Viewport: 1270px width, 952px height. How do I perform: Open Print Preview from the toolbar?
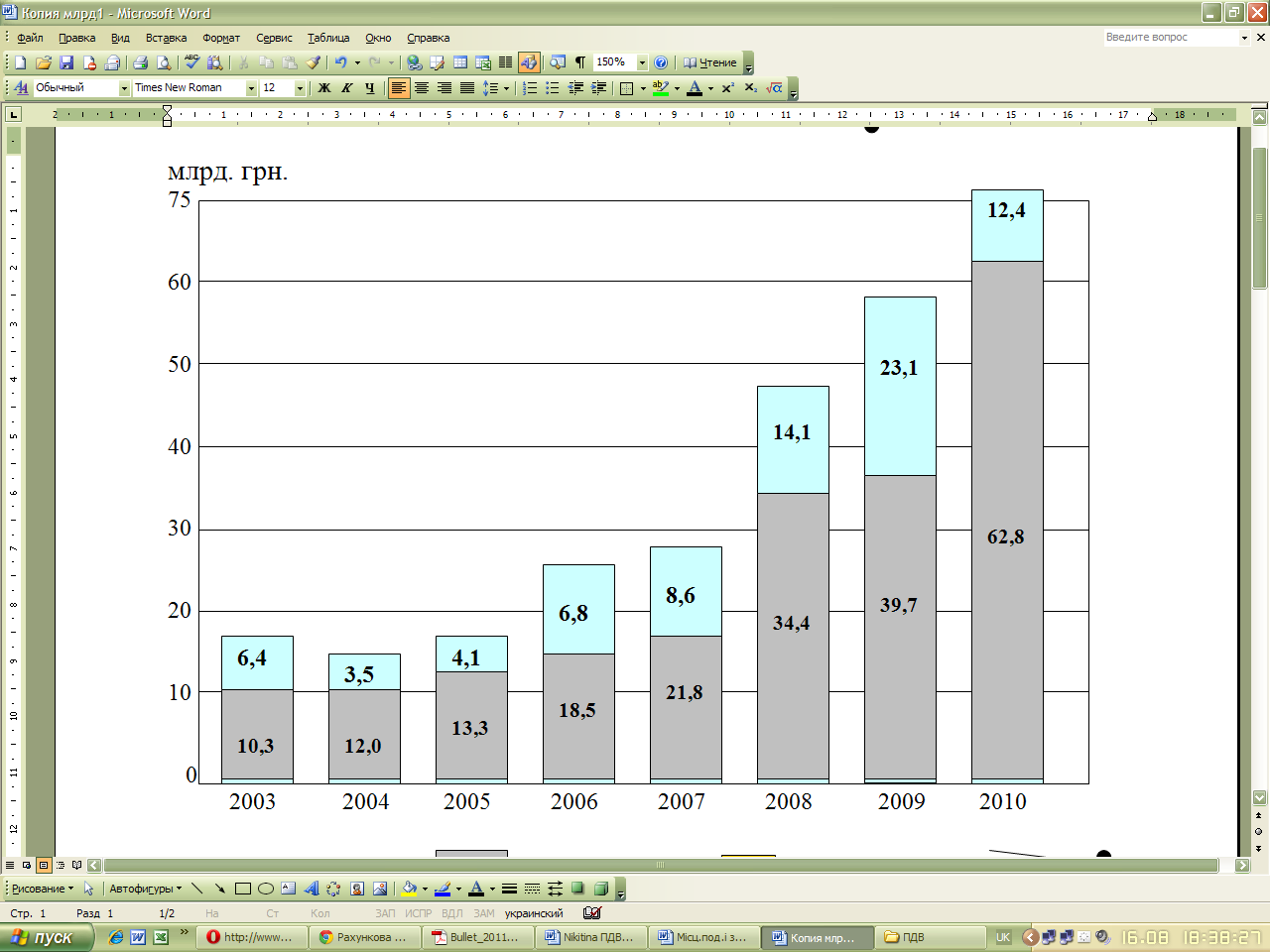tap(164, 62)
